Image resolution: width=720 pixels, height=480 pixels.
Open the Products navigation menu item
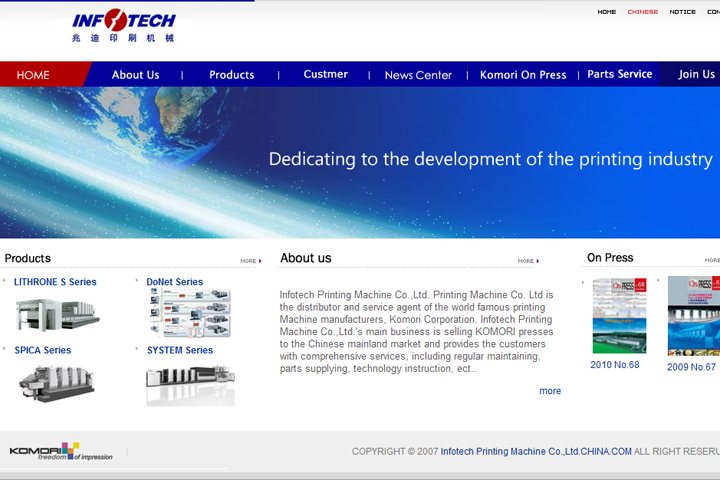point(231,75)
